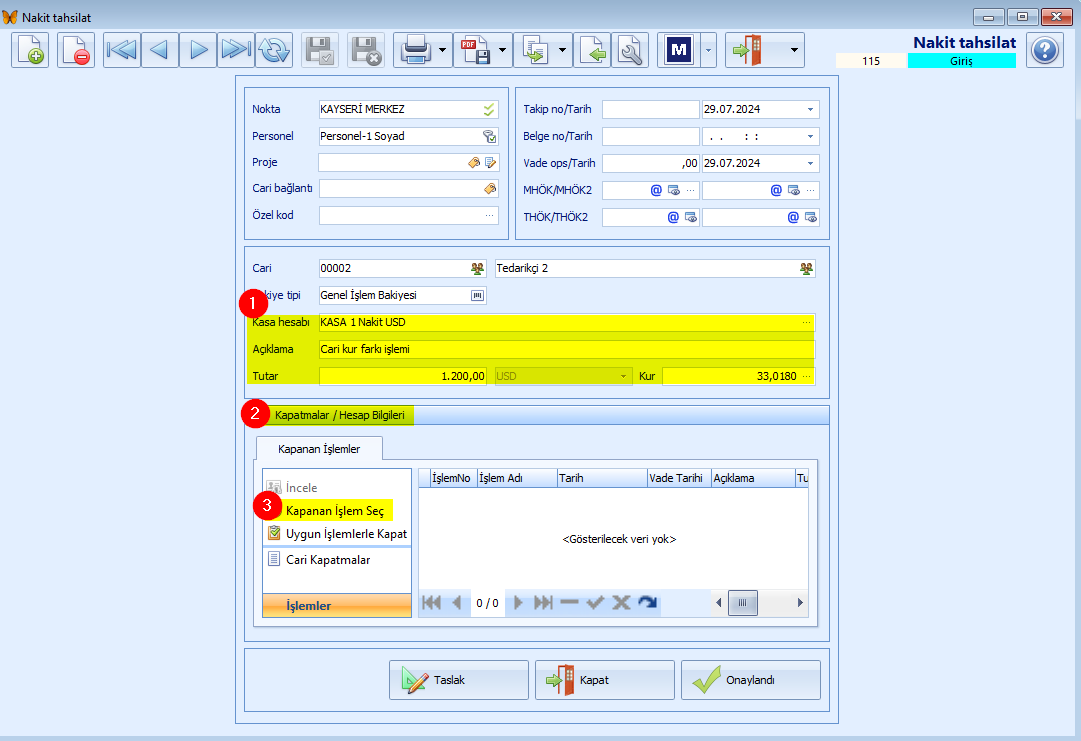Click the copy-documents icon with green arrow
Image resolution: width=1081 pixels, height=741 pixels.
click(535, 50)
